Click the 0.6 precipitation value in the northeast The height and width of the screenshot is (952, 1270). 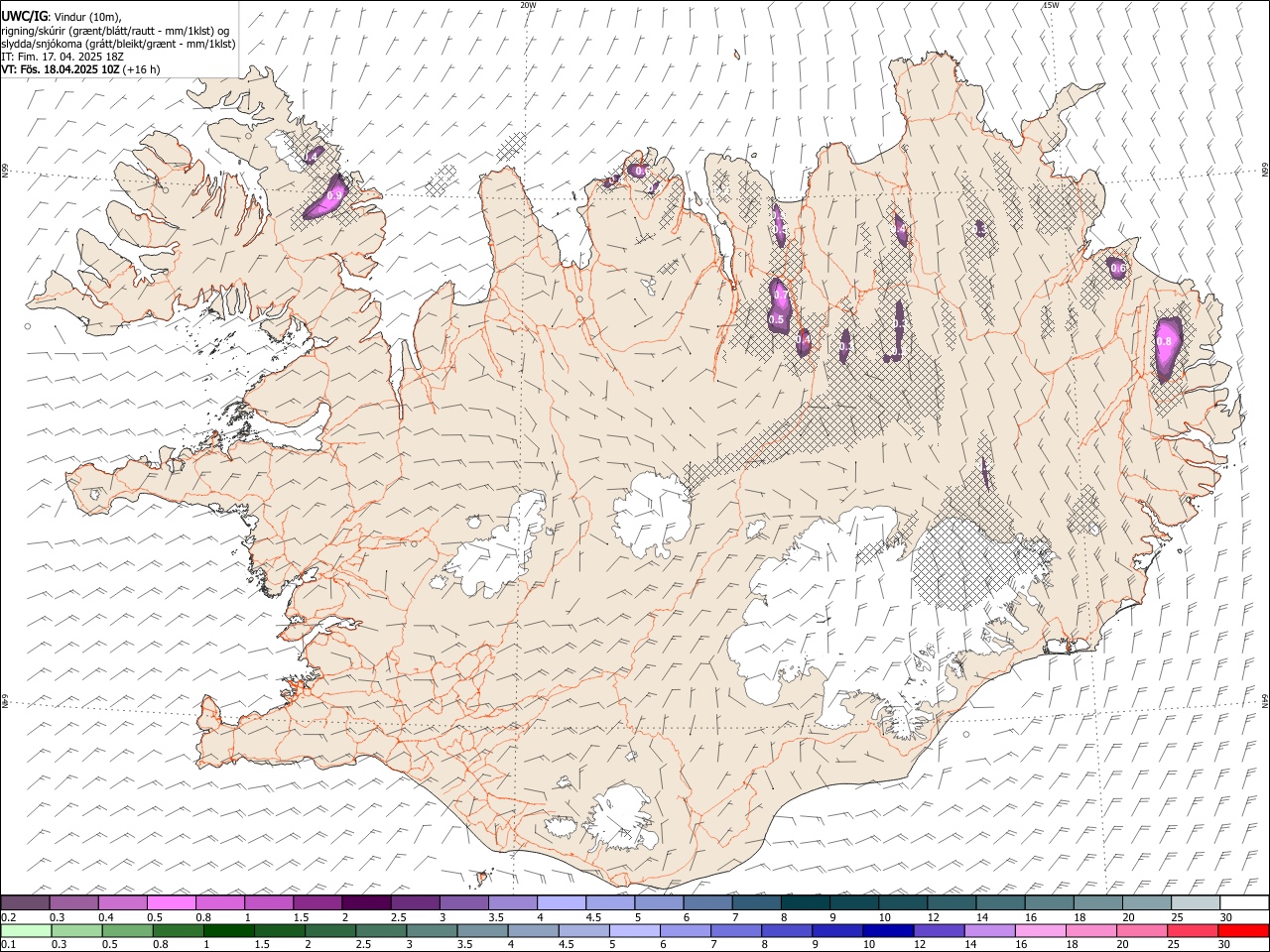pos(1118,268)
